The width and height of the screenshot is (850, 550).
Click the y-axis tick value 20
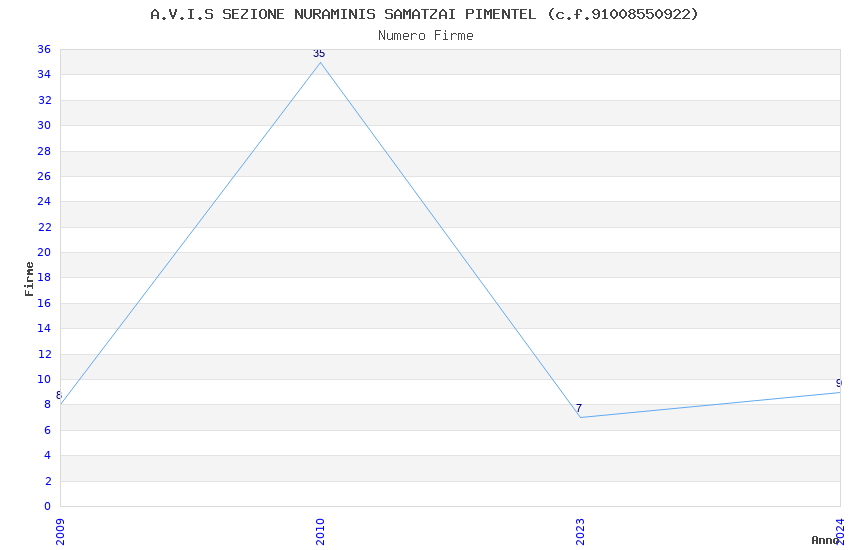44,252
